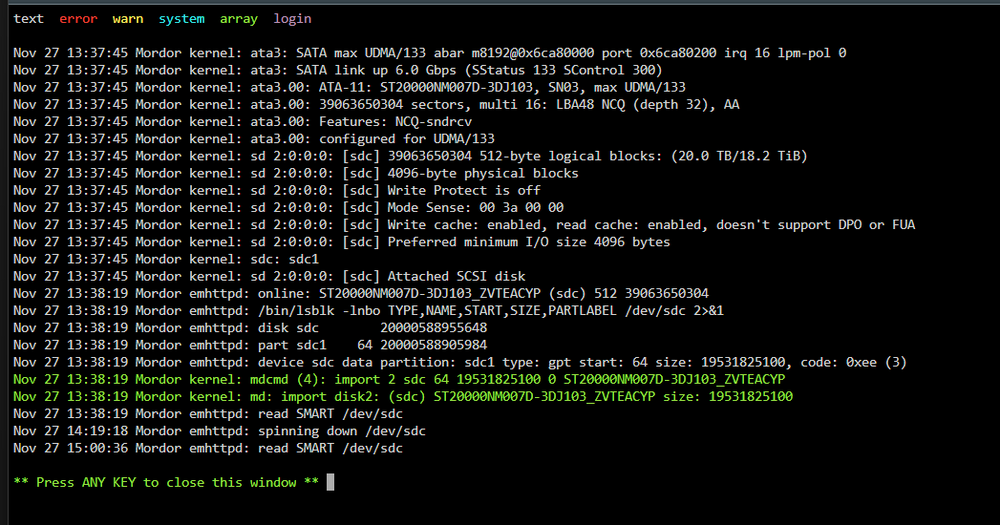1000x525 pixels.
Task: Select the 13:38:19 'read SMART /dev/sdc' line
Action: pyautogui.click(x=208, y=415)
